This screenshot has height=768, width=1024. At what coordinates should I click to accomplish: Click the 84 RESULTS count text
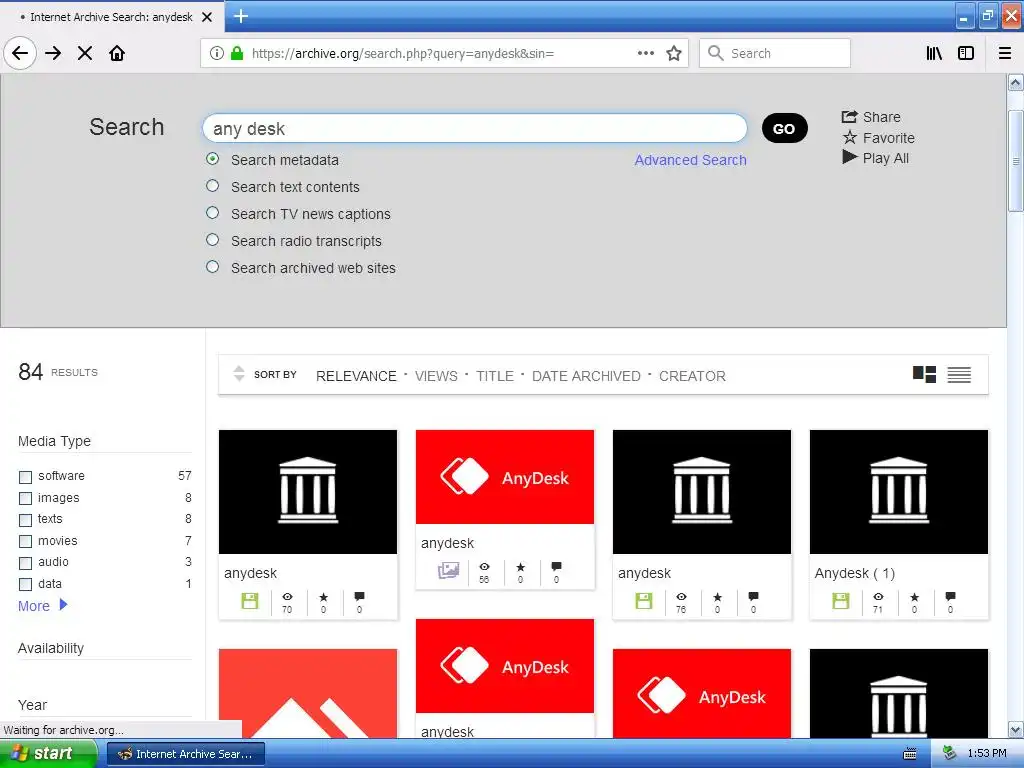tap(58, 372)
